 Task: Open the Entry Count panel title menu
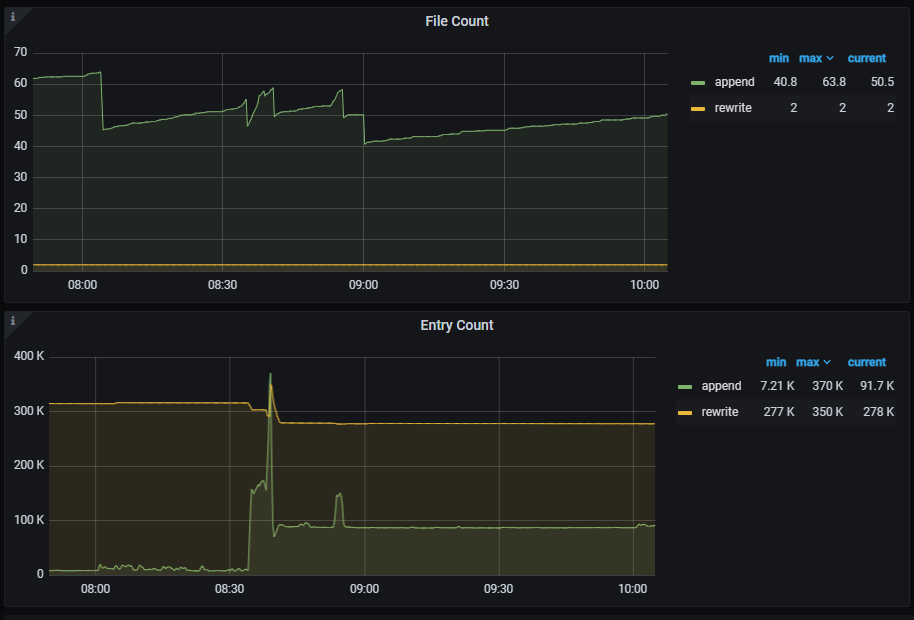pos(456,325)
